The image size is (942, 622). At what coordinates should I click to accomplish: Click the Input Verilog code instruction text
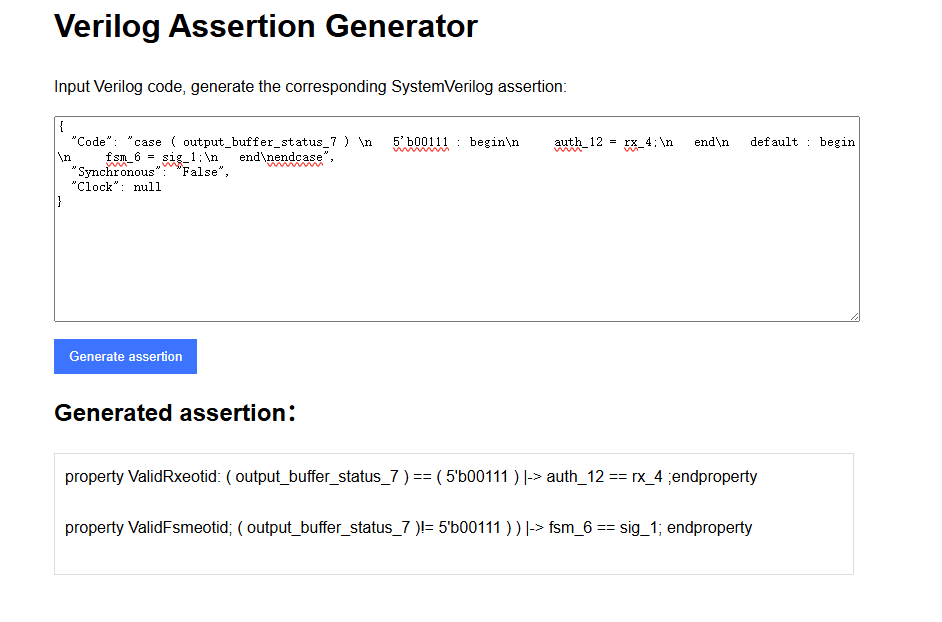coord(310,87)
